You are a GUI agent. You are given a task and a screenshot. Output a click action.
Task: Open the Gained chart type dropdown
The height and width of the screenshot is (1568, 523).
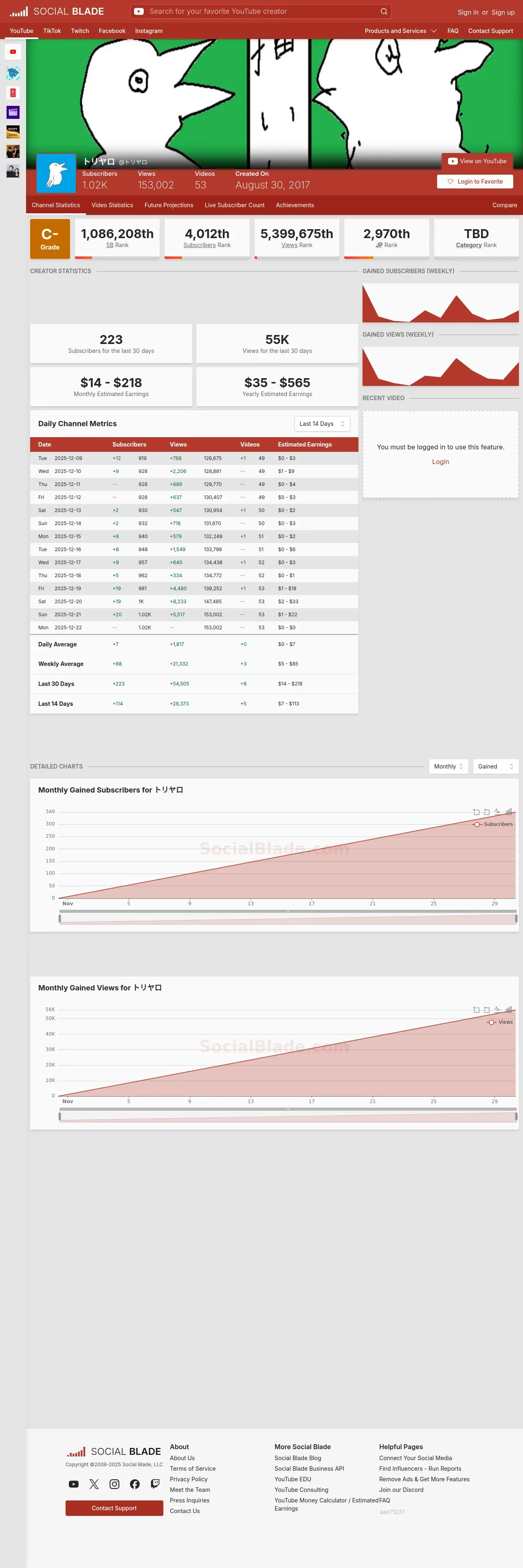[x=496, y=766]
